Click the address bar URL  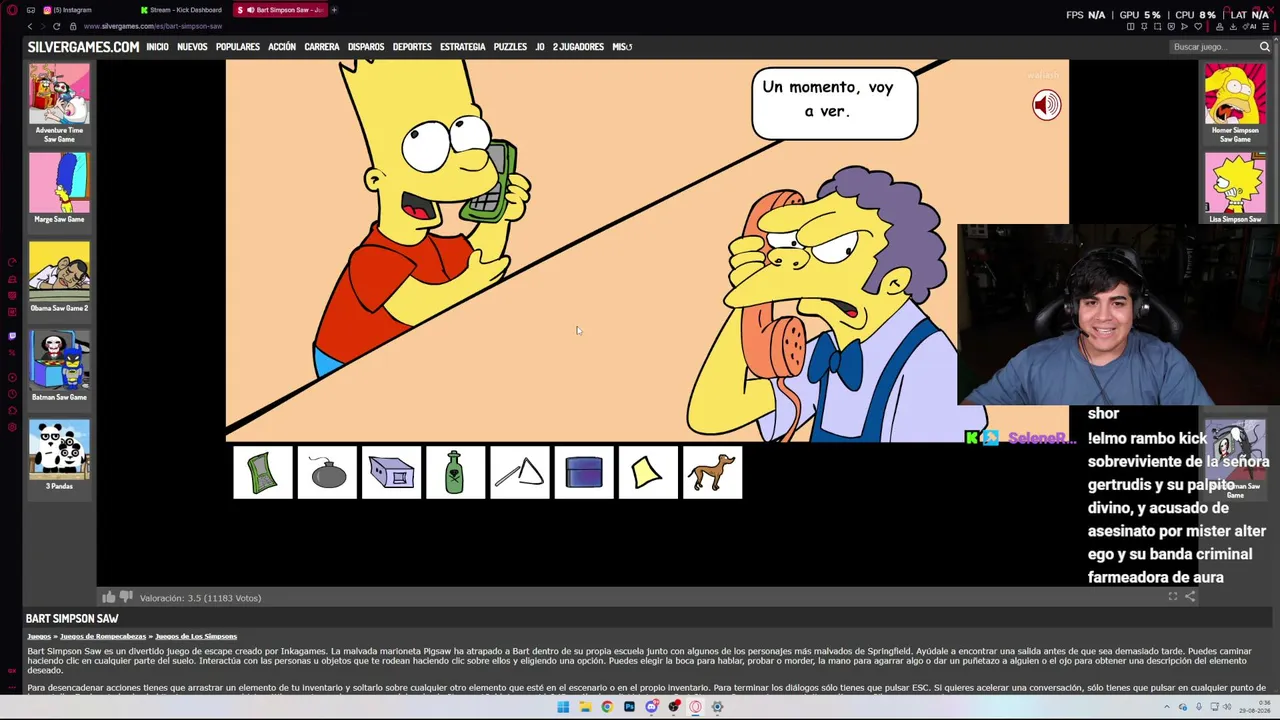[x=153, y=26]
